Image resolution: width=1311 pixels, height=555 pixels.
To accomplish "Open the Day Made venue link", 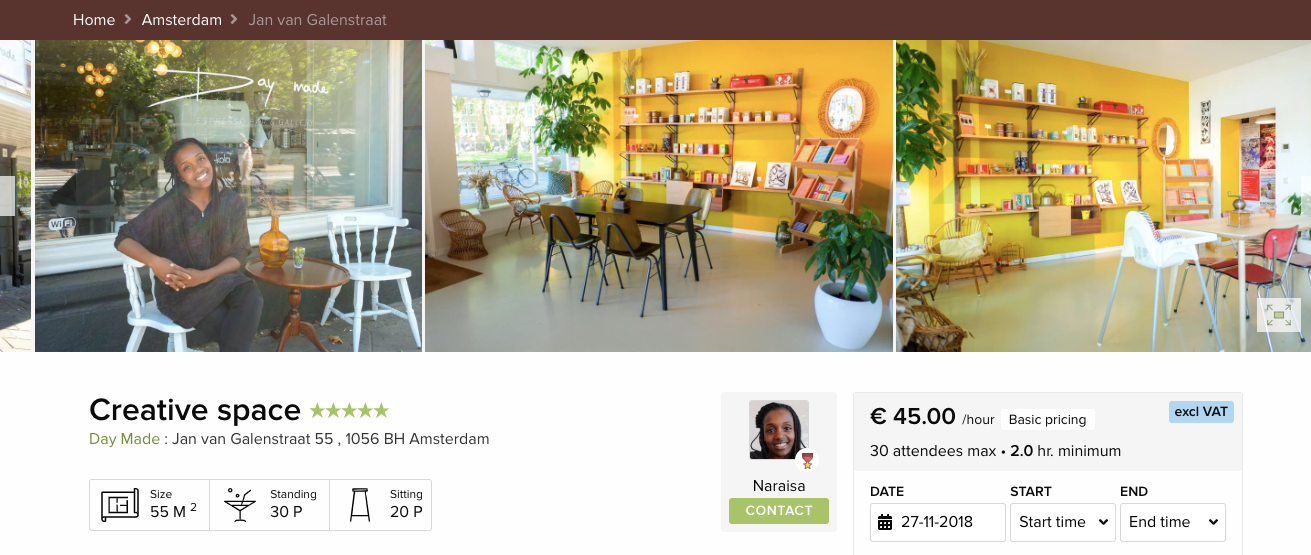I will (x=124, y=439).
